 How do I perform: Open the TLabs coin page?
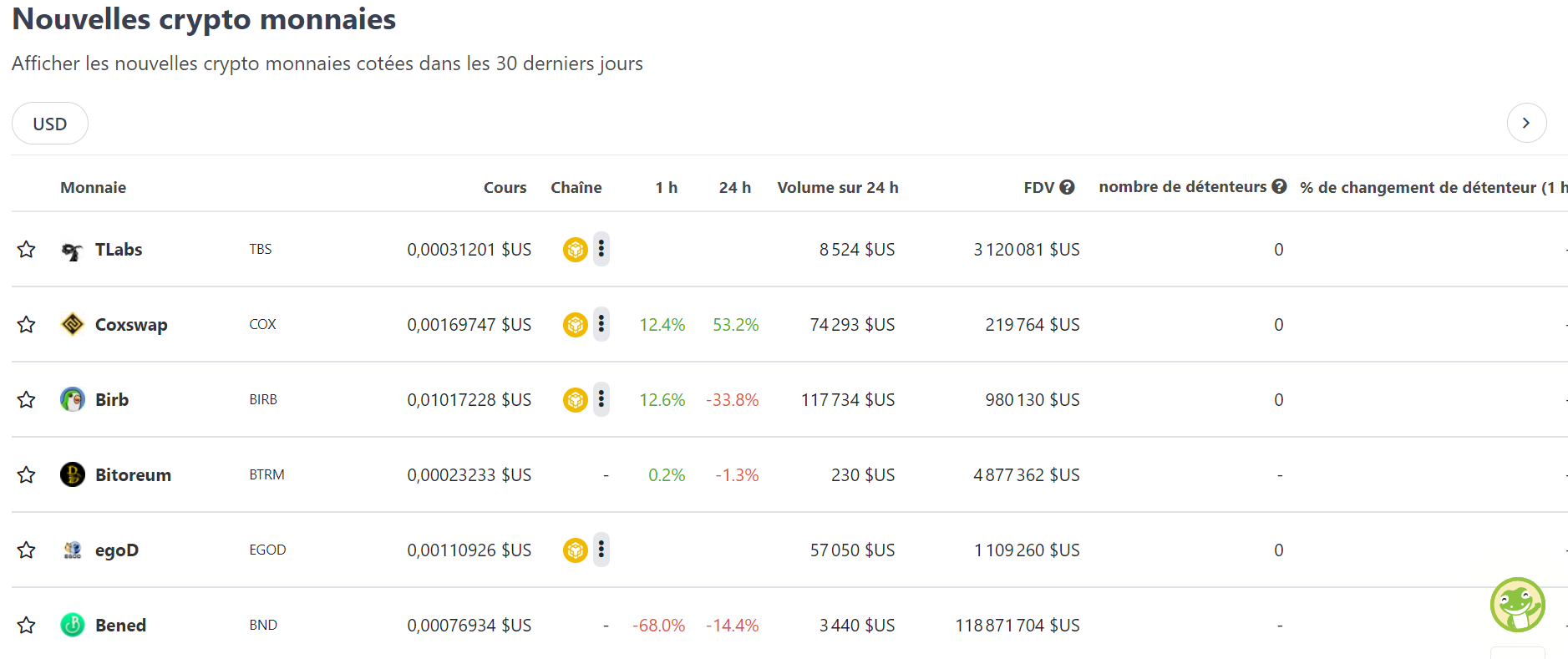(x=119, y=249)
